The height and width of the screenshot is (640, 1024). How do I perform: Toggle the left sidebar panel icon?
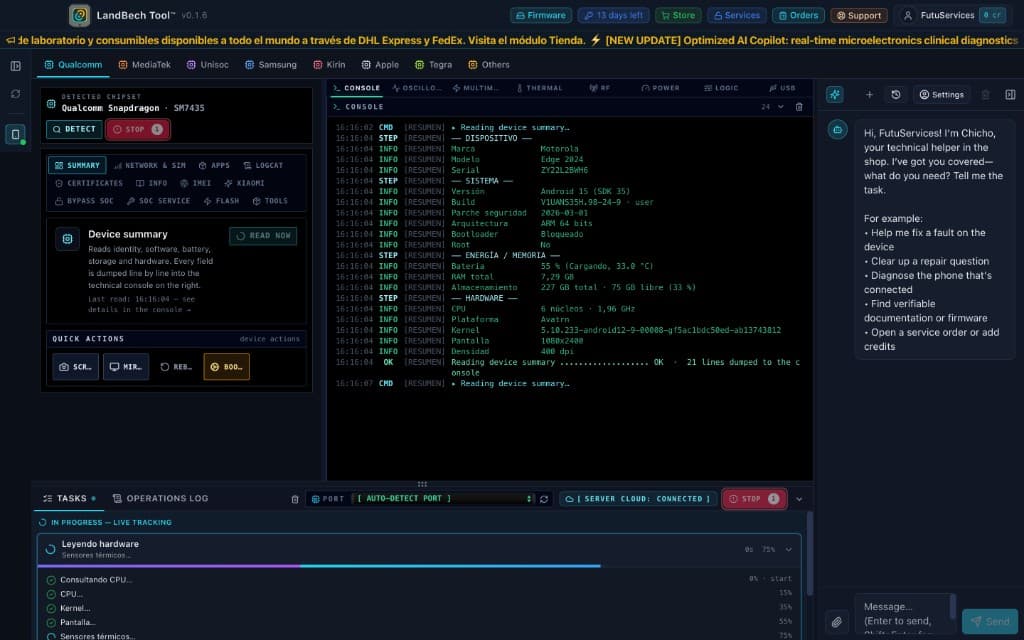click(x=16, y=66)
